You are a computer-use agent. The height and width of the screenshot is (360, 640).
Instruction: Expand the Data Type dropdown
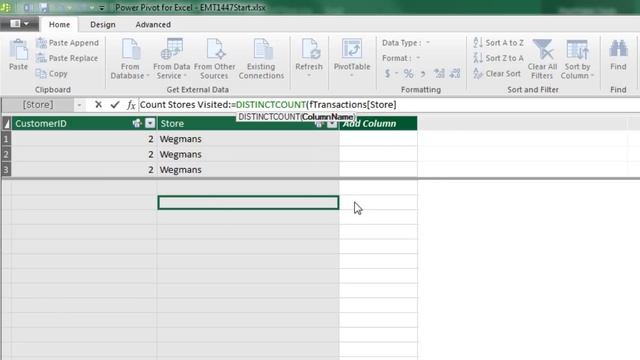click(428, 43)
